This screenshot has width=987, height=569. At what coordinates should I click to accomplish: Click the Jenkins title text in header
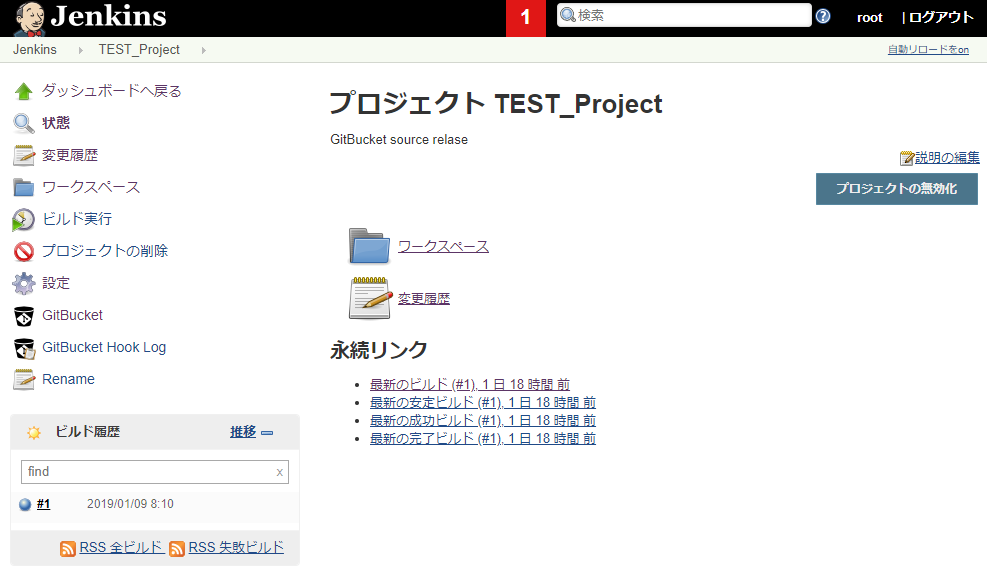(108, 16)
